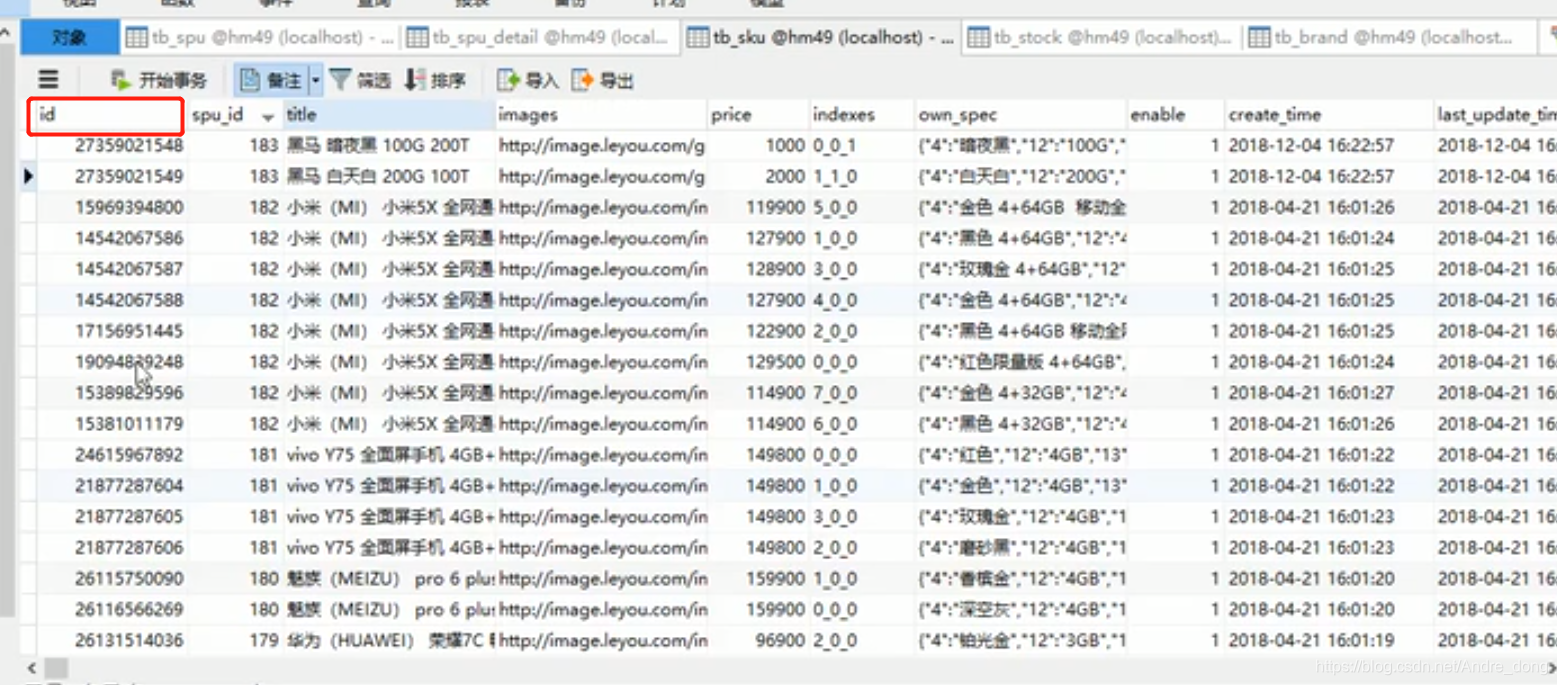
Task: Switch to the 对象 objects tab
Action: (70, 38)
